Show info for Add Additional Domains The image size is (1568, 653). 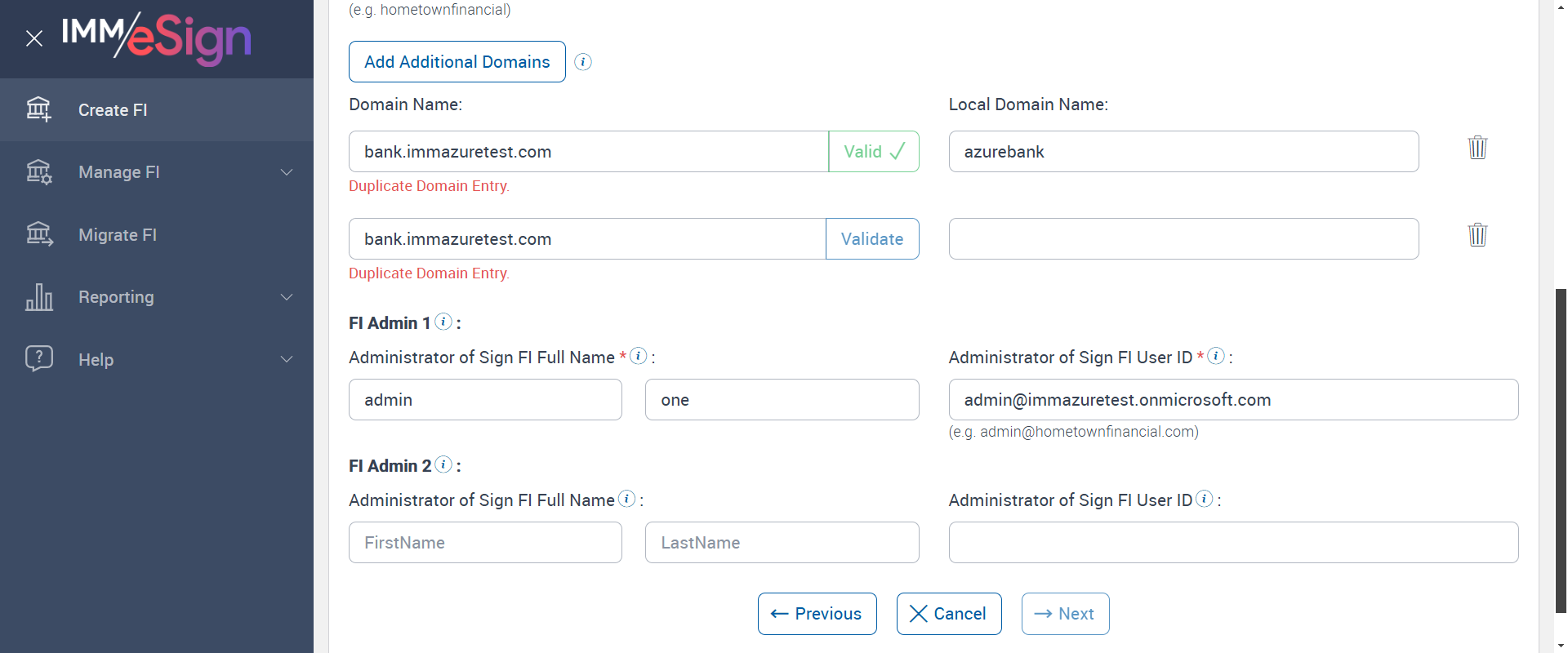(583, 62)
